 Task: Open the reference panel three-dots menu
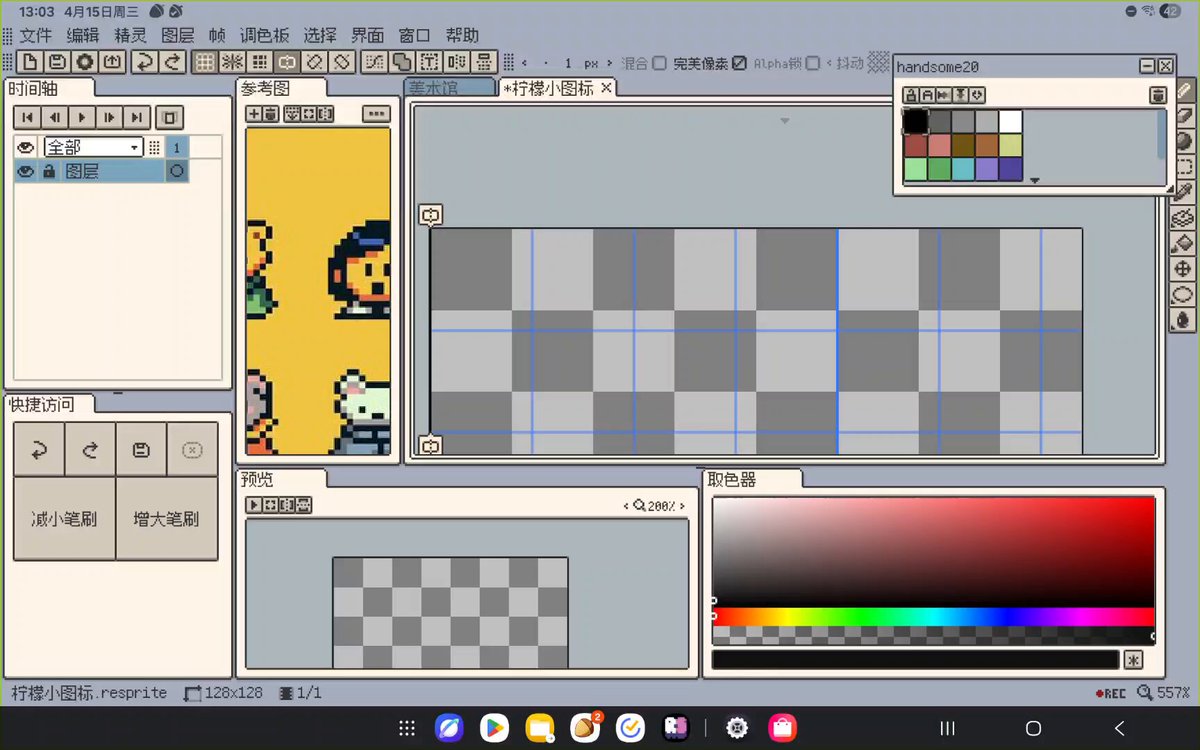tap(376, 114)
